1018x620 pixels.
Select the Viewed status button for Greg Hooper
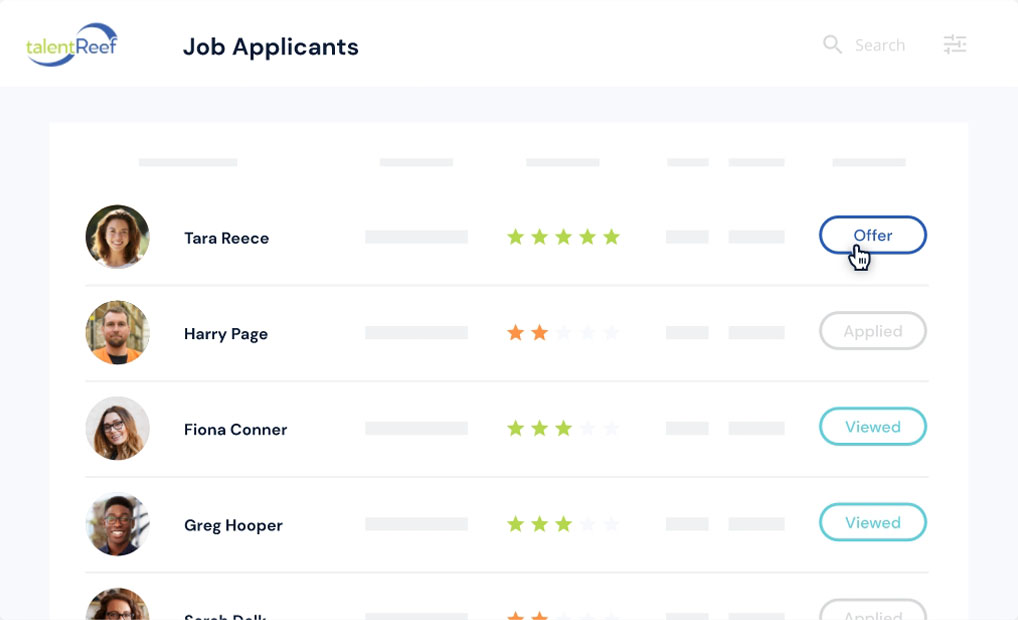[872, 522]
